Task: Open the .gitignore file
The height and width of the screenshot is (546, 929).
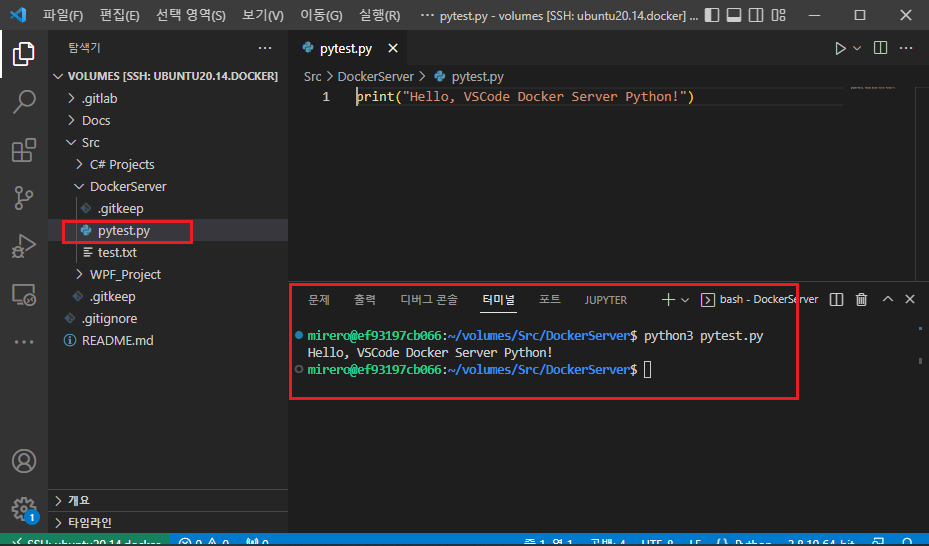Action: (168, 318)
